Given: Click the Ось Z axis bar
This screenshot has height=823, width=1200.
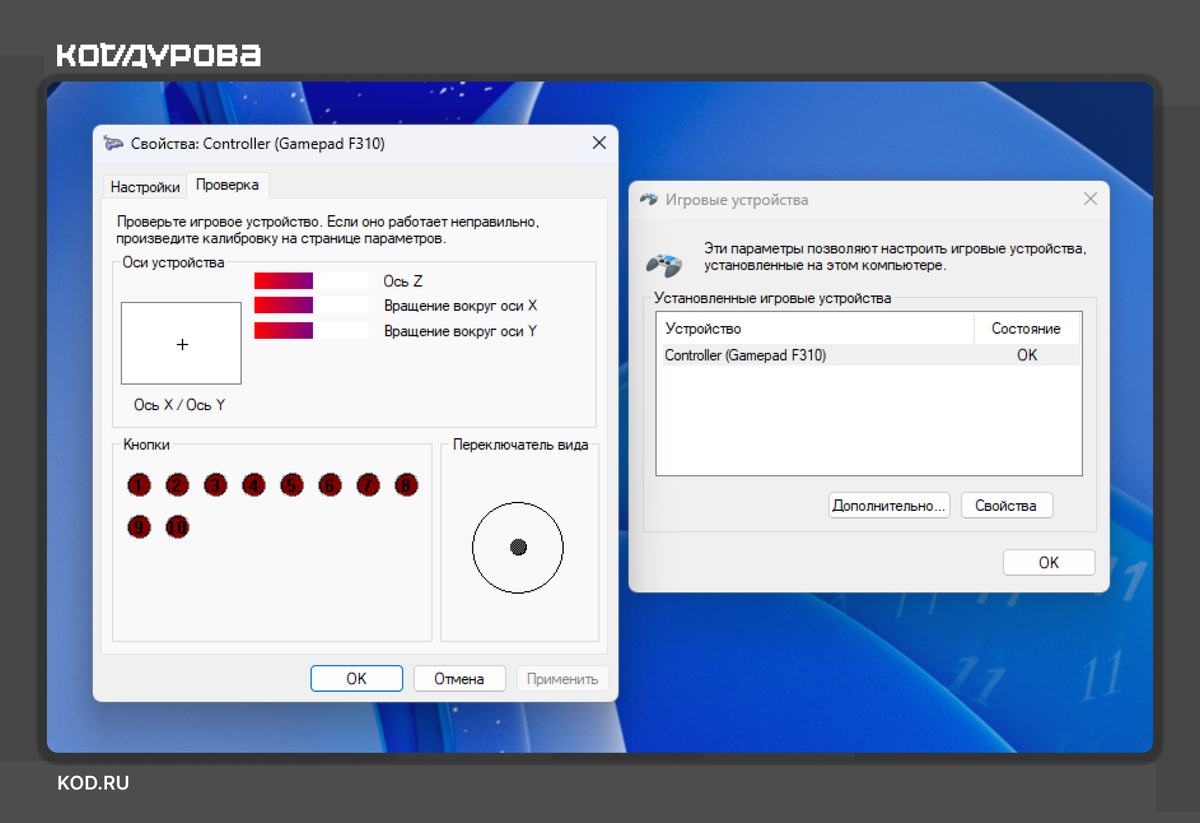Looking at the screenshot, I should click(311, 281).
